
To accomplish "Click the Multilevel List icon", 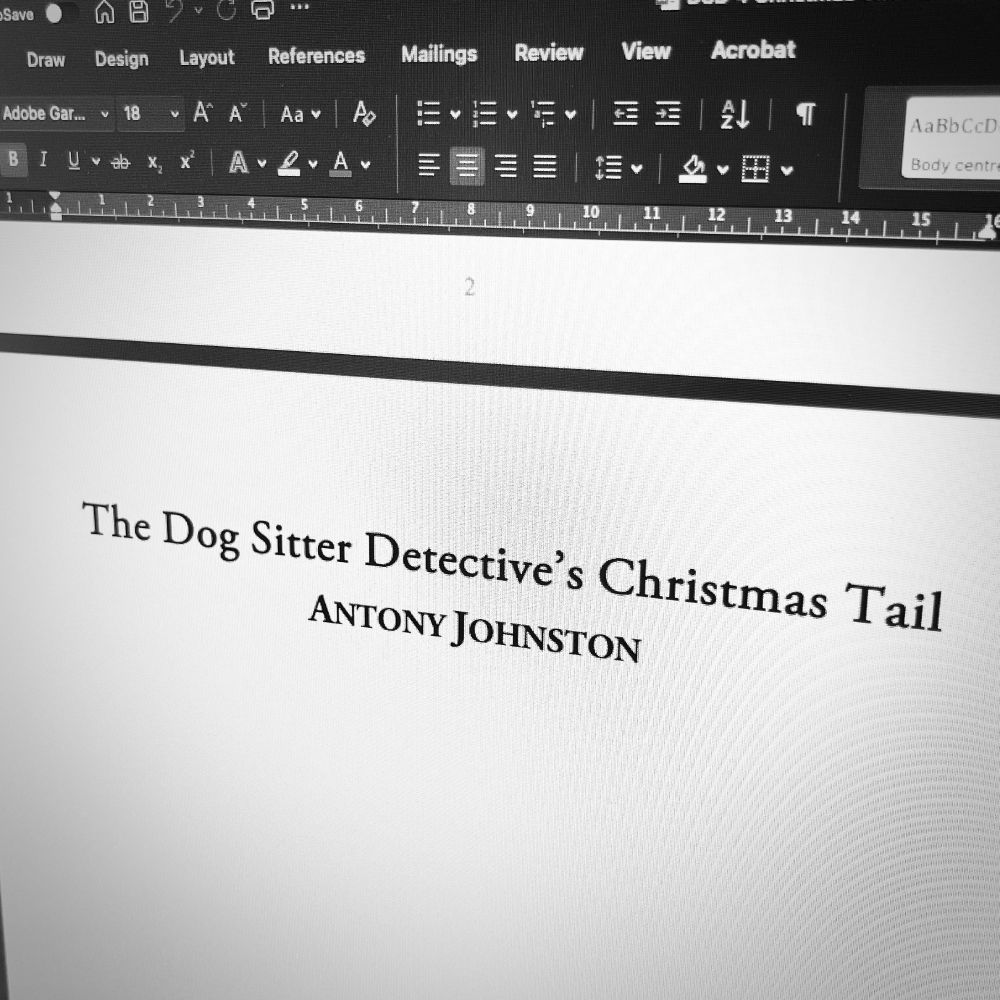I will point(543,114).
